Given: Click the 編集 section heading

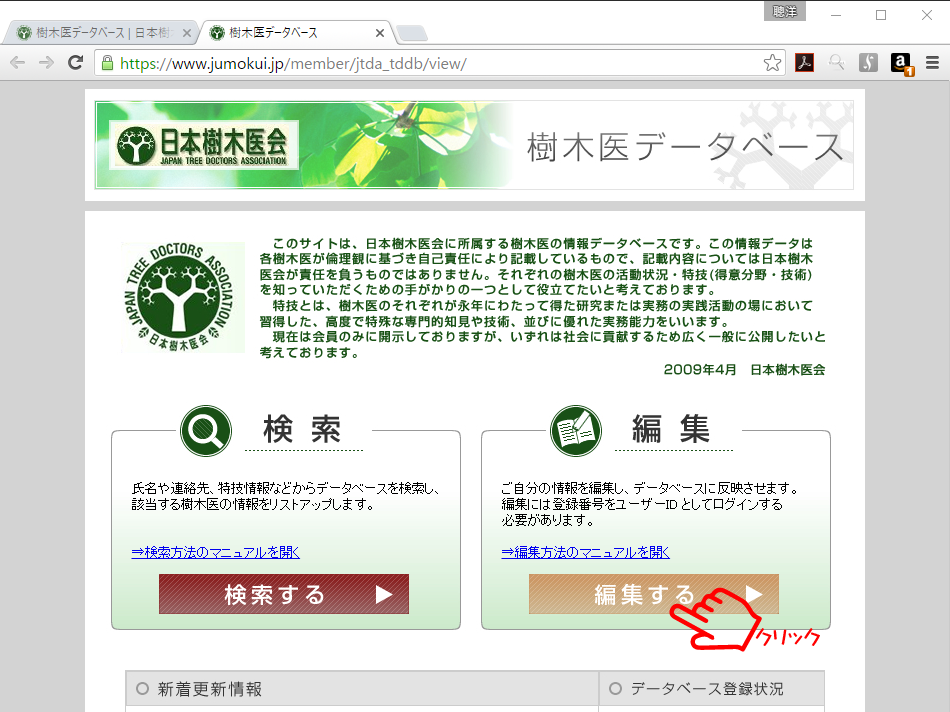Looking at the screenshot, I should point(671,430).
